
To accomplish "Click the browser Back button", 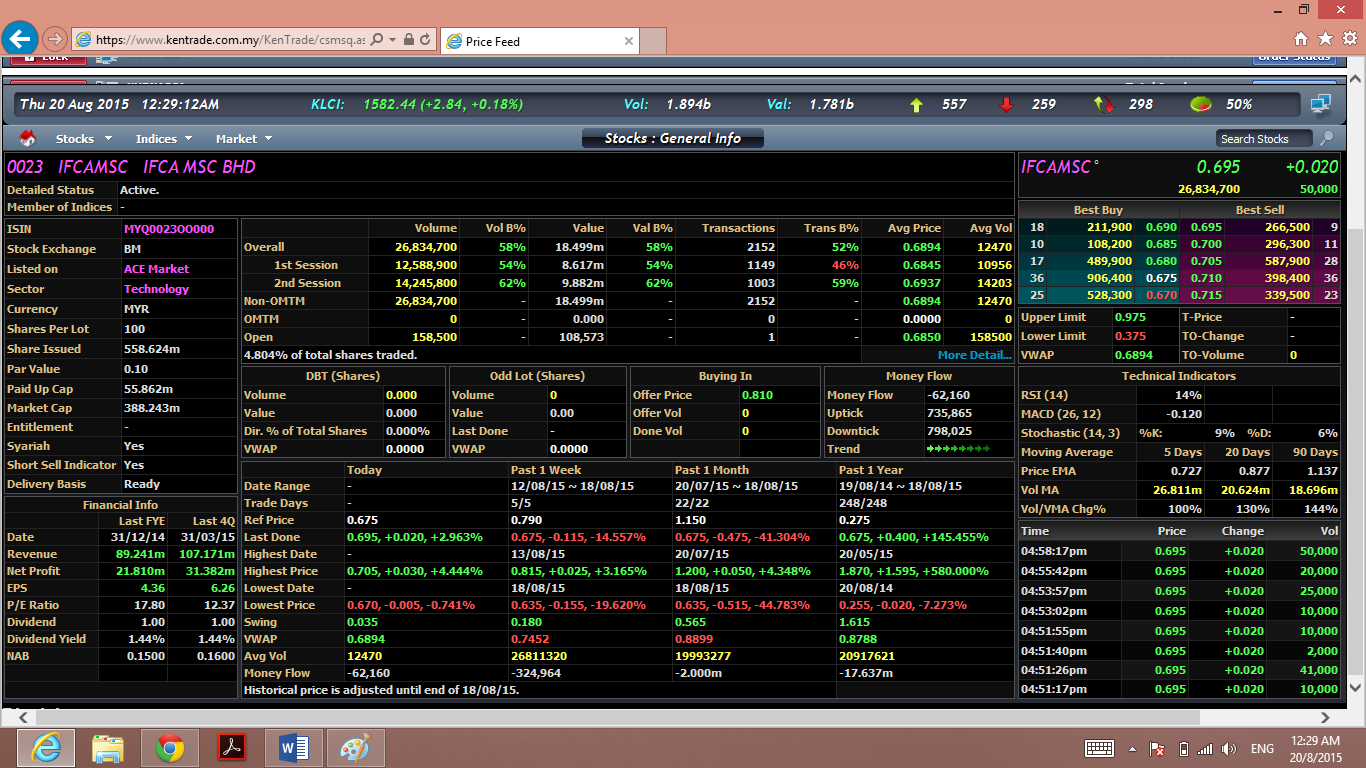I will click(x=20, y=39).
